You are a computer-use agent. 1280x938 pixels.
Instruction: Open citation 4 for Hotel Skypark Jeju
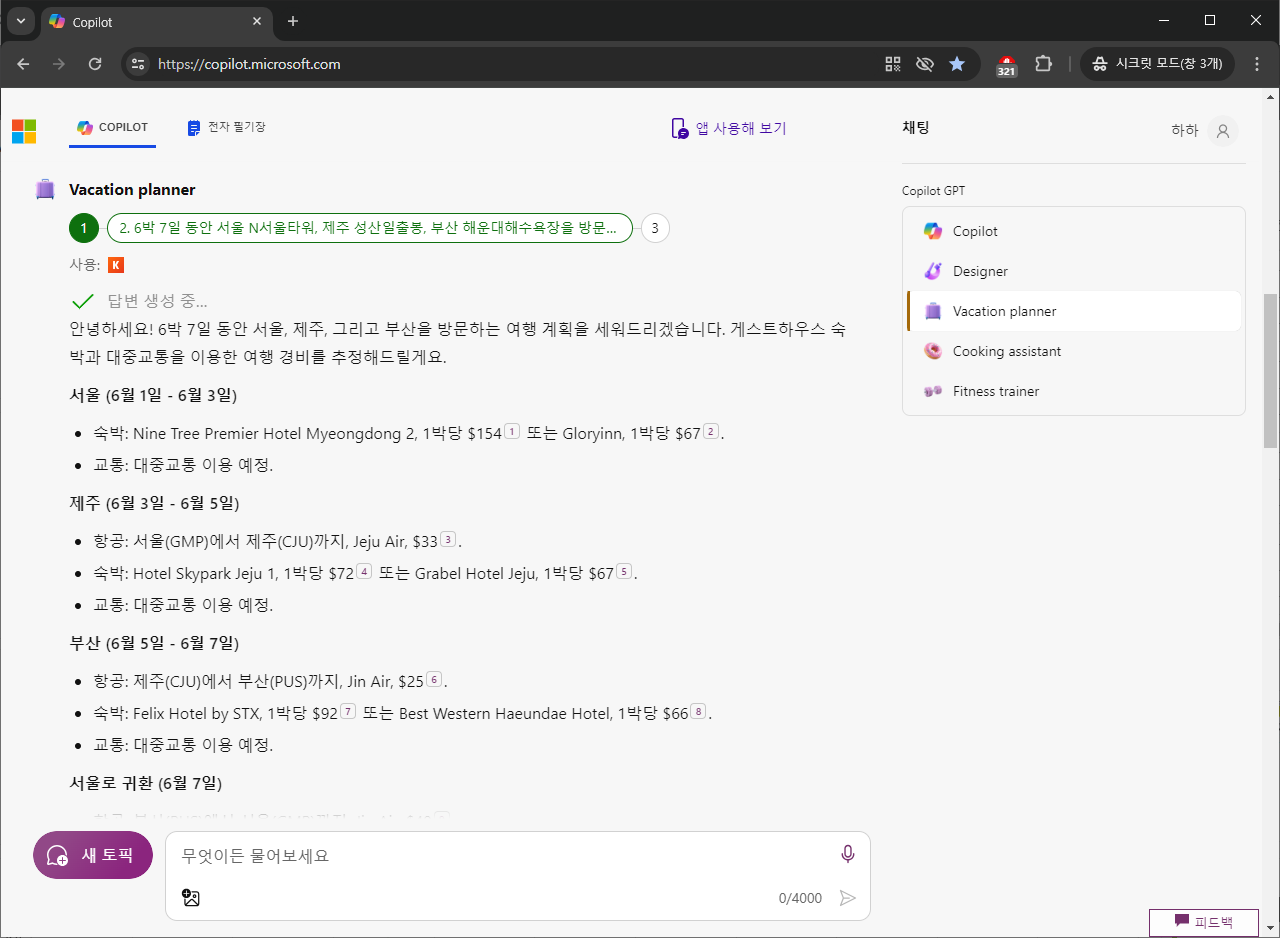pyautogui.click(x=364, y=571)
